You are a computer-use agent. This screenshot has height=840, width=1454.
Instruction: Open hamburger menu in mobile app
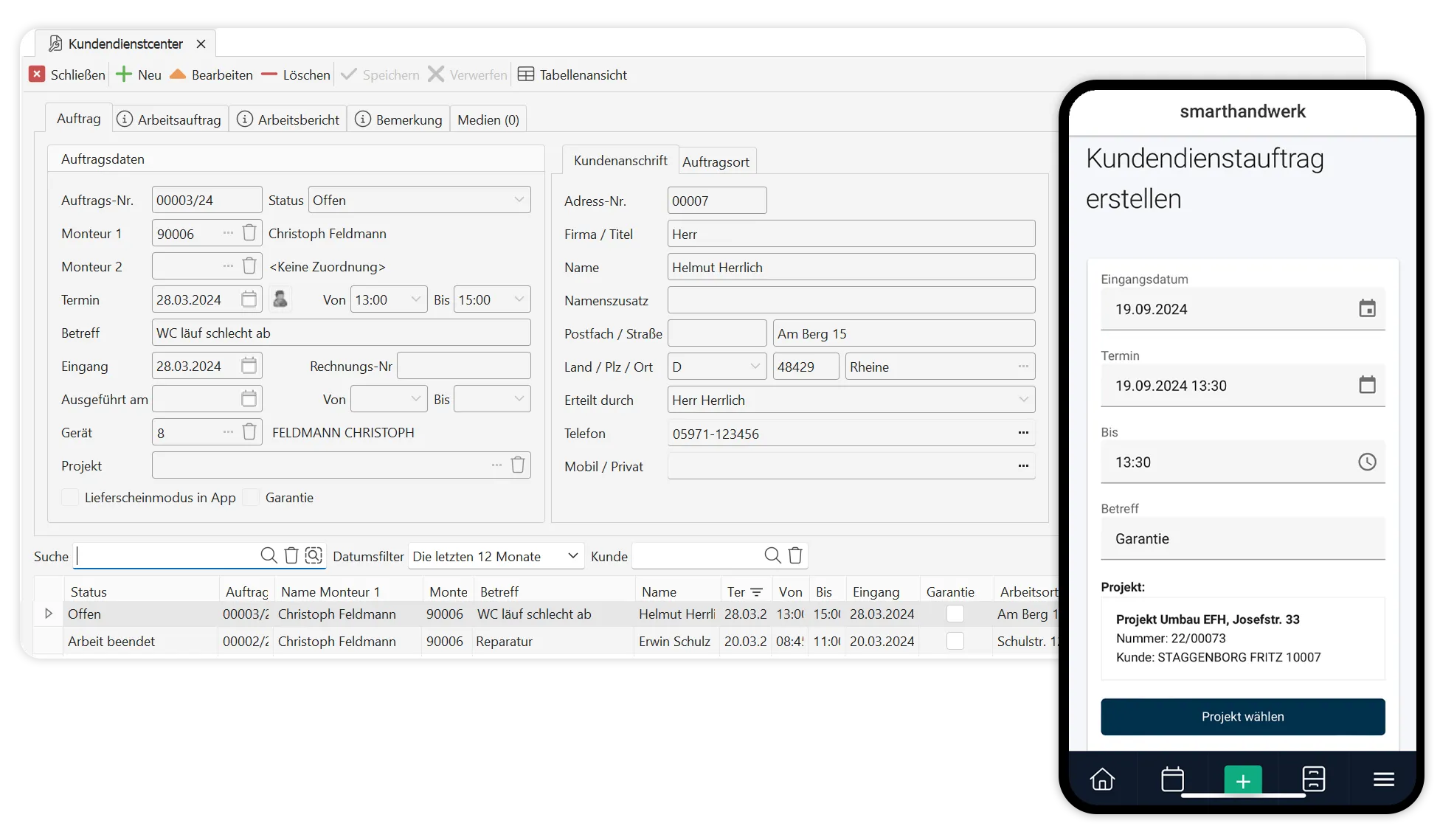pyautogui.click(x=1383, y=779)
